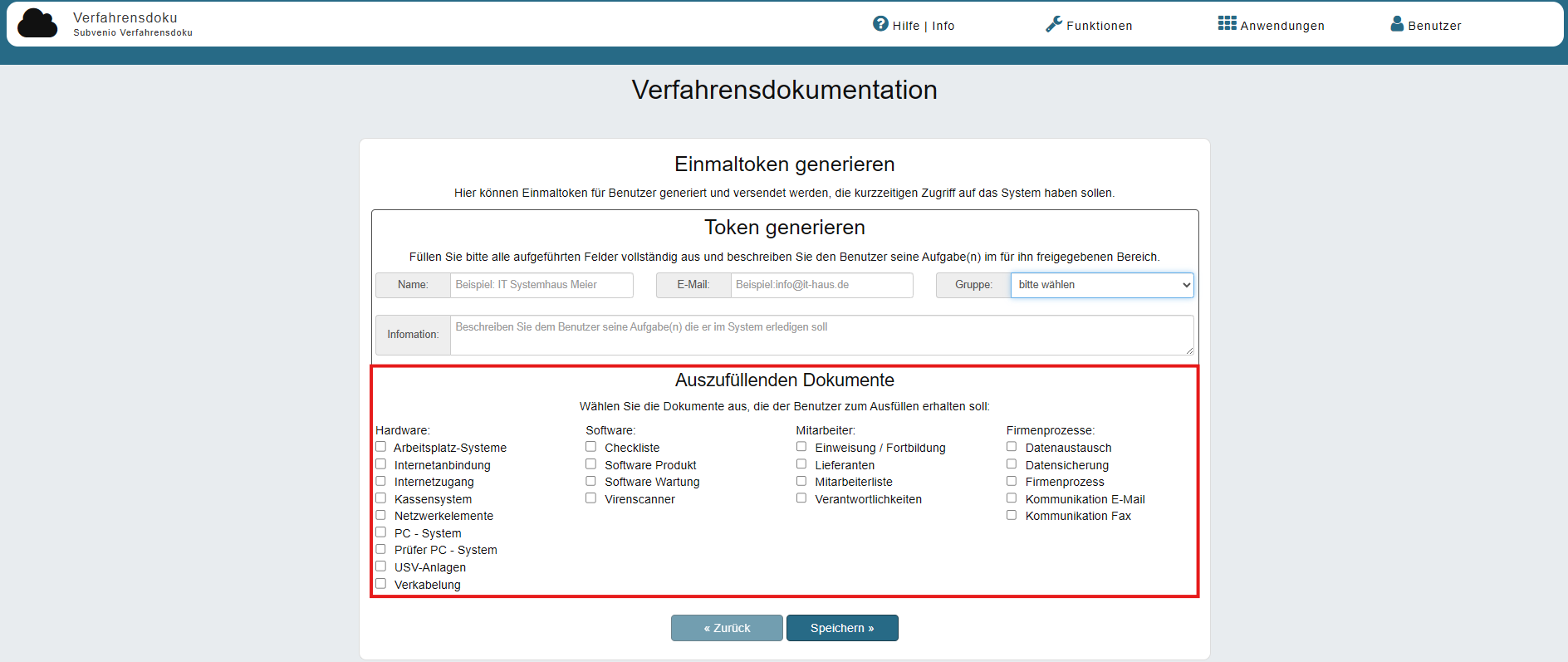The image size is (1568, 662).
Task: Click the Benutzer person icon
Action: click(x=1397, y=24)
